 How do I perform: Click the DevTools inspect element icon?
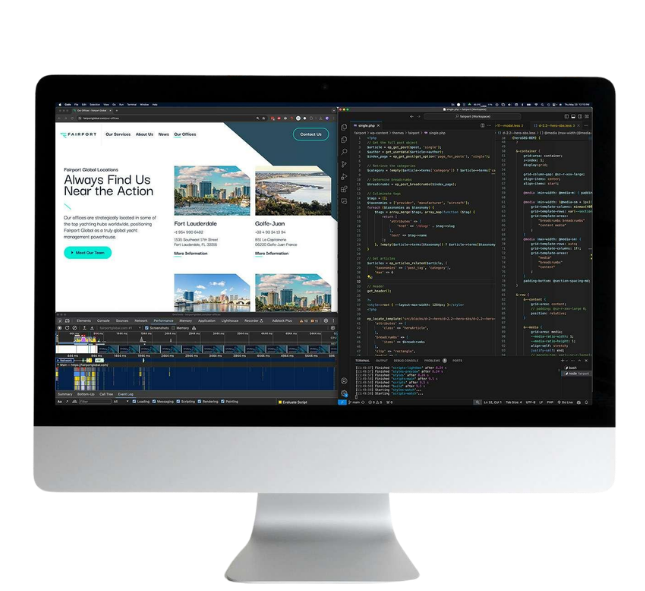tap(60, 321)
